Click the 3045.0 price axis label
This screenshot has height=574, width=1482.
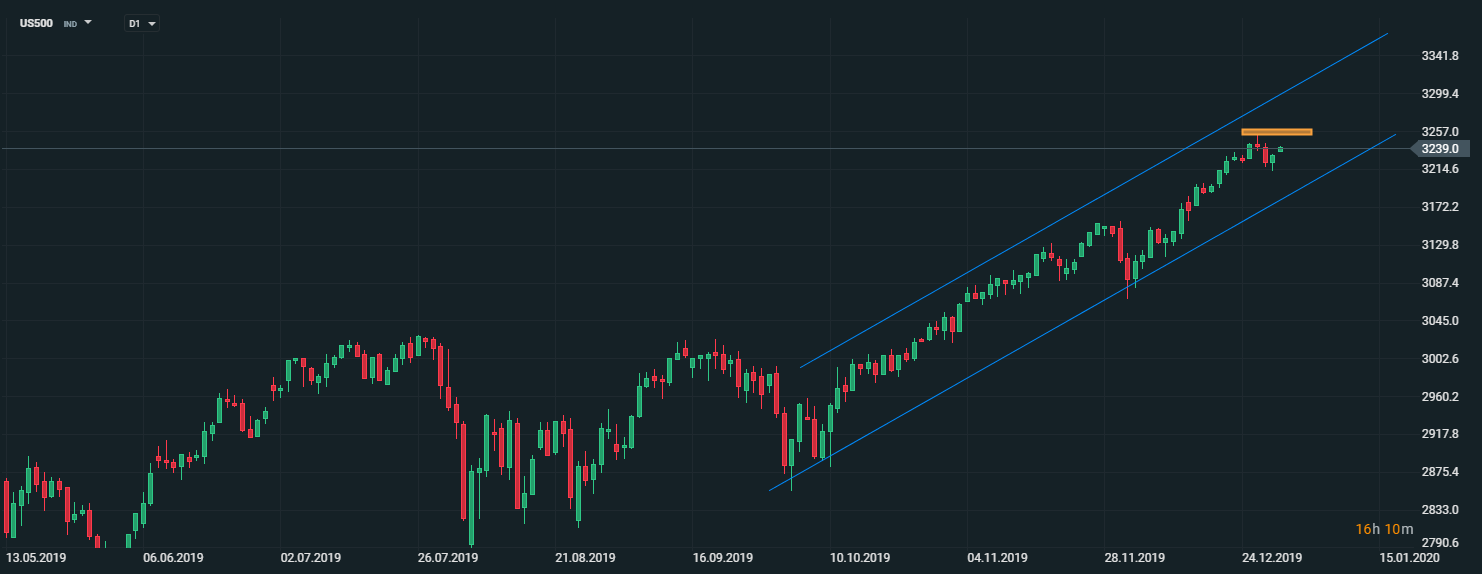pos(1440,321)
